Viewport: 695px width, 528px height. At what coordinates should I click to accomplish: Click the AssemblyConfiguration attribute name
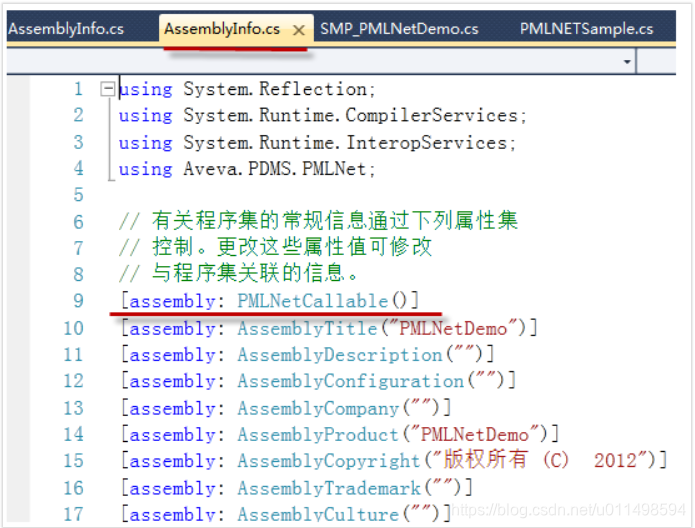[x=350, y=381]
